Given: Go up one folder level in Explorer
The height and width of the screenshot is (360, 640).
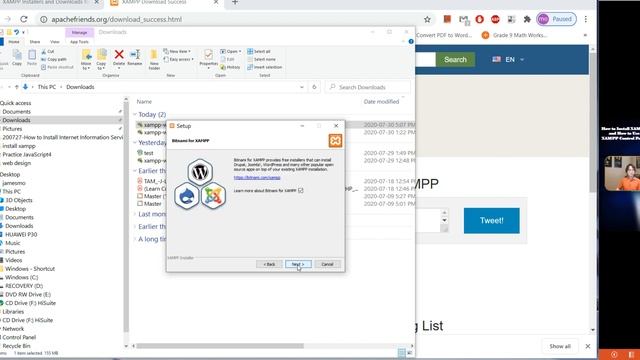Looking at the screenshot, I should pos(16,87).
